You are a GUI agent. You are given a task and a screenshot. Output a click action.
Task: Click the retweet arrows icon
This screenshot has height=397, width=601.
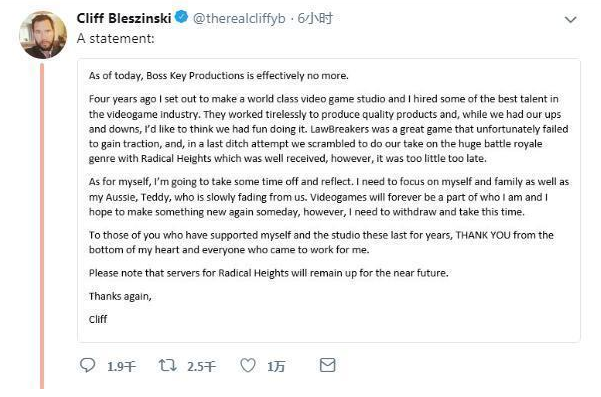(167, 366)
